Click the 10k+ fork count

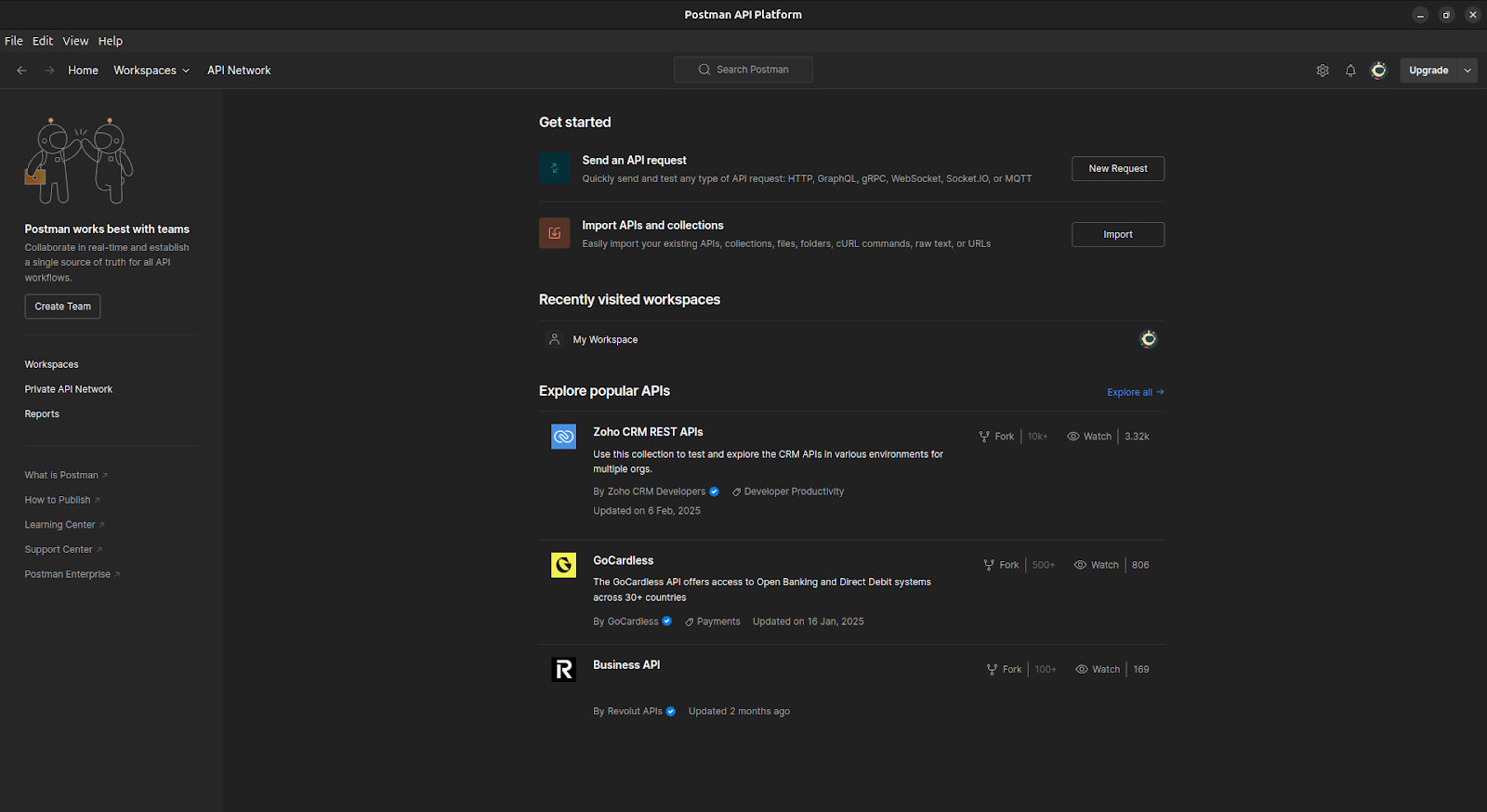pos(1037,437)
